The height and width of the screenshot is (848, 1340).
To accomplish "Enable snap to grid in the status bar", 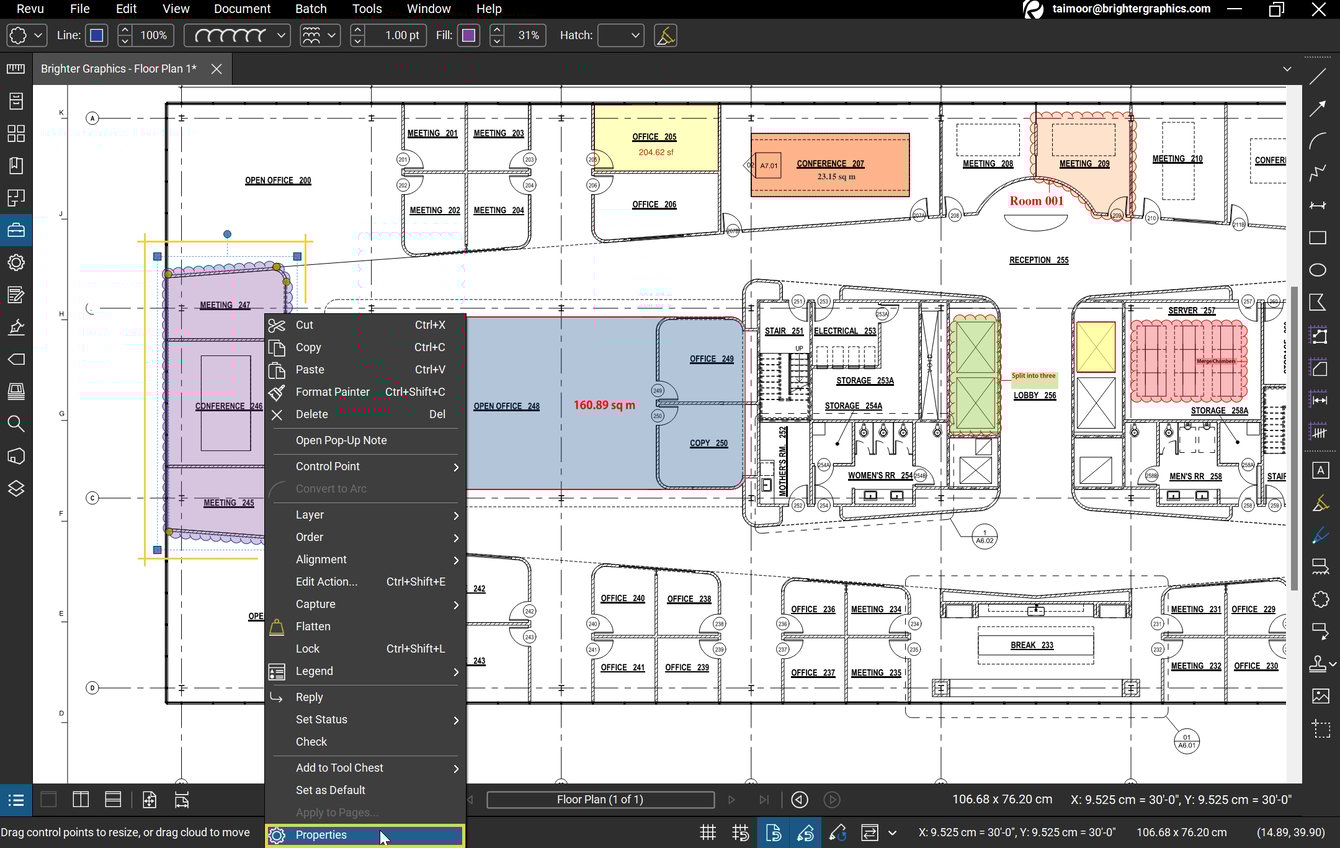I will tap(740, 832).
